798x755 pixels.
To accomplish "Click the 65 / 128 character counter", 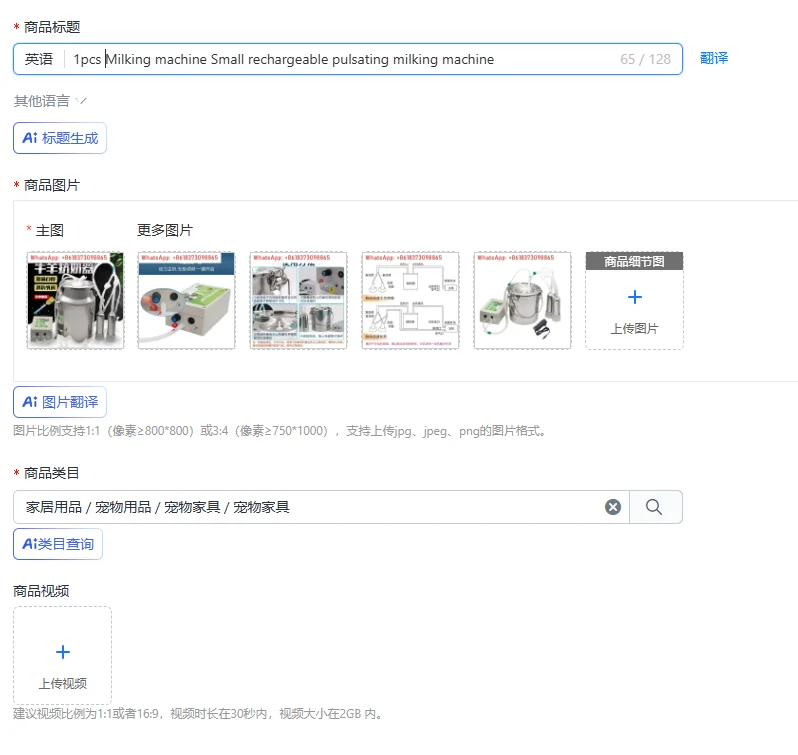I will 645,59.
